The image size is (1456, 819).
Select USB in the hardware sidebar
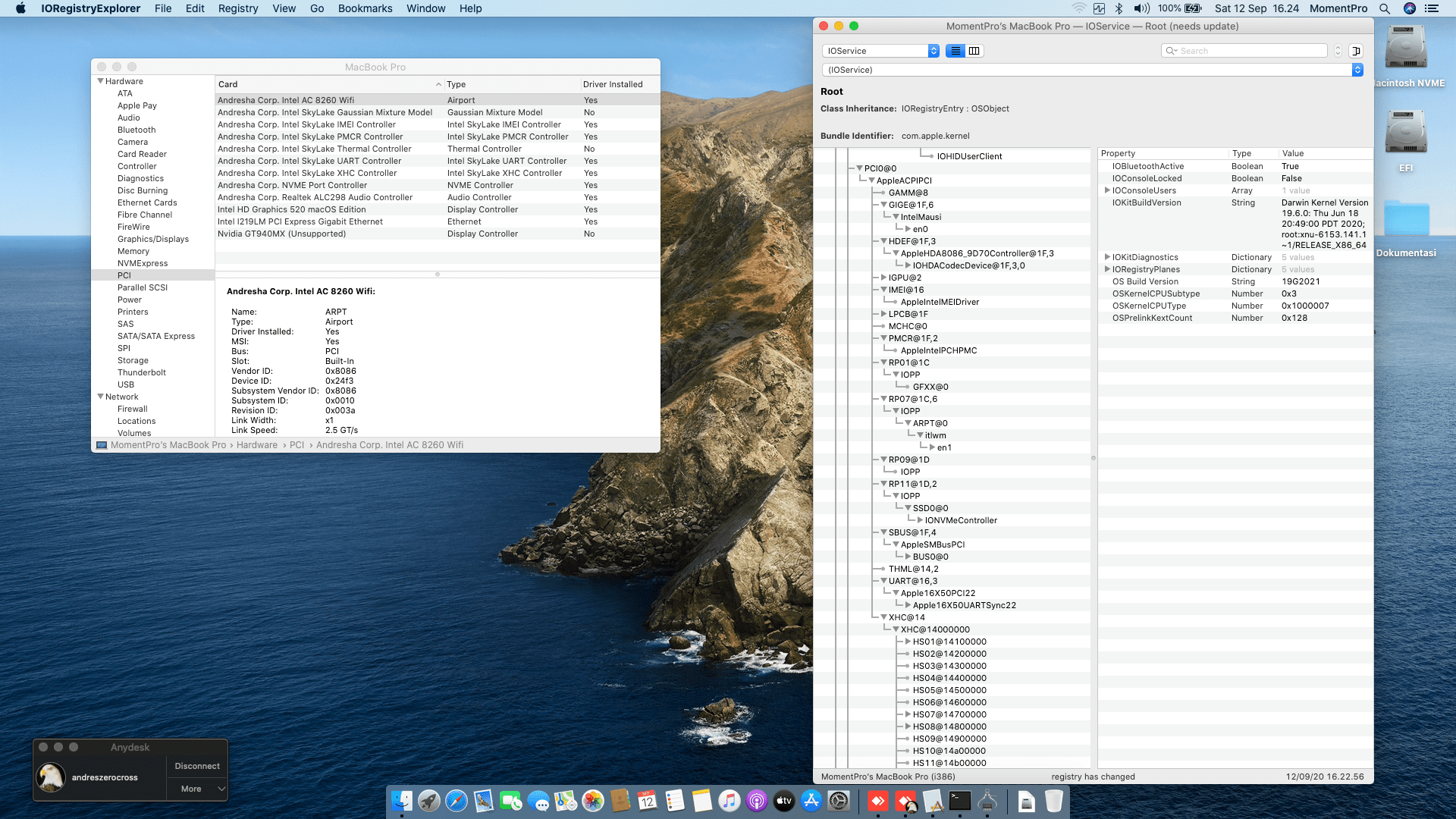click(126, 384)
